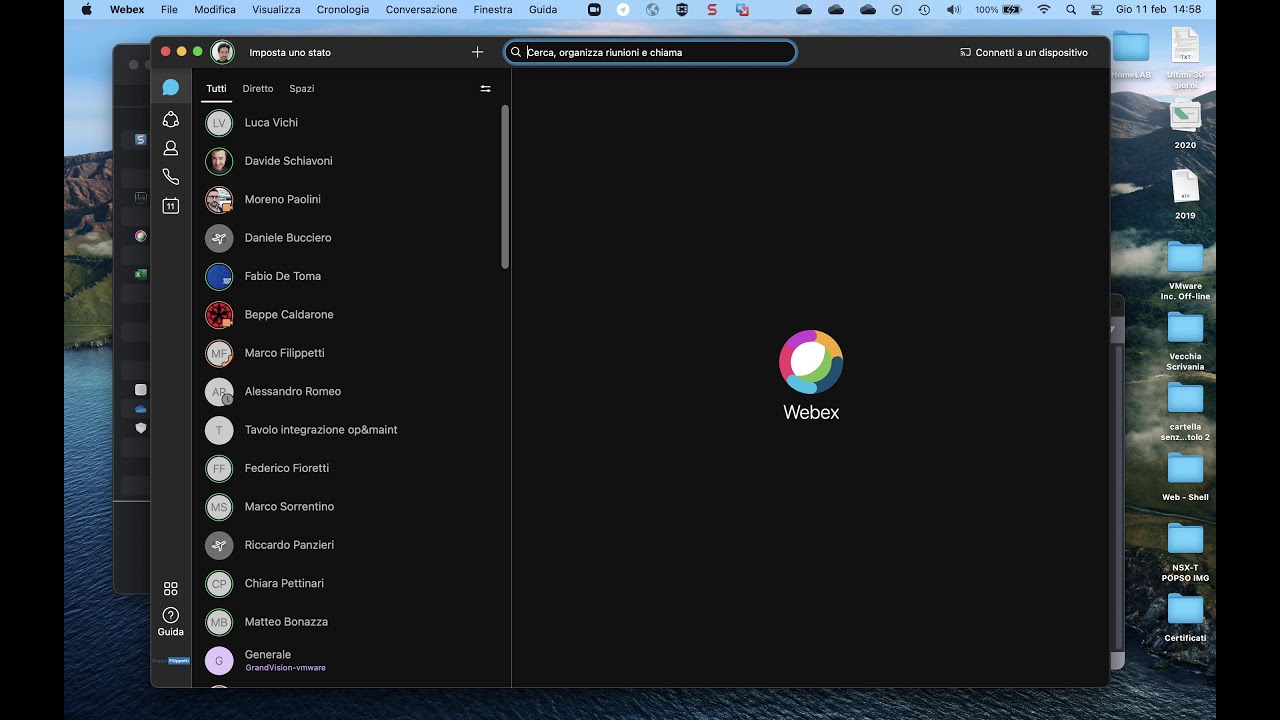
Task: Open the conversation filter icon
Action: point(485,89)
